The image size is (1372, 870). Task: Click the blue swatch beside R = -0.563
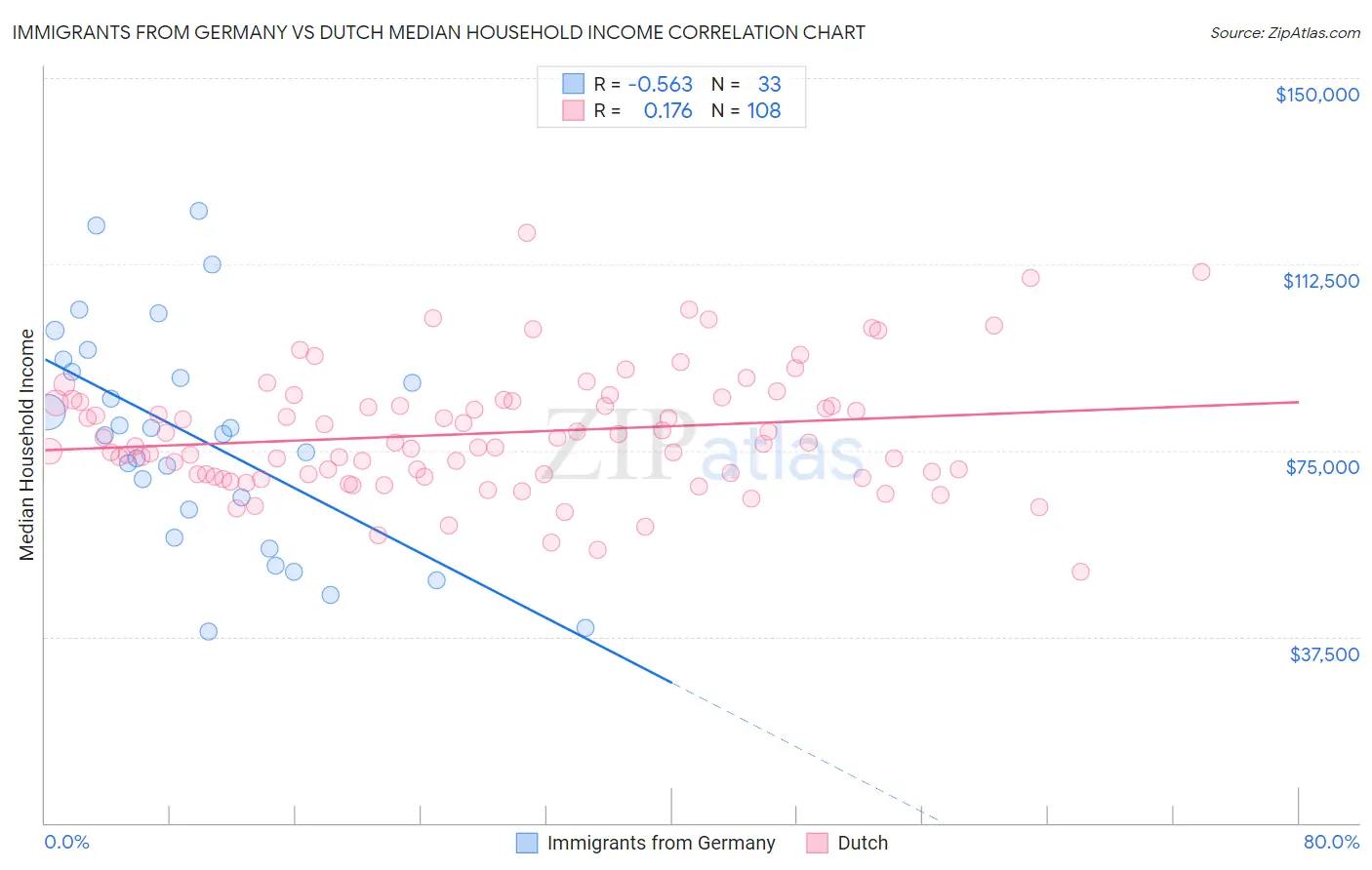point(573,84)
